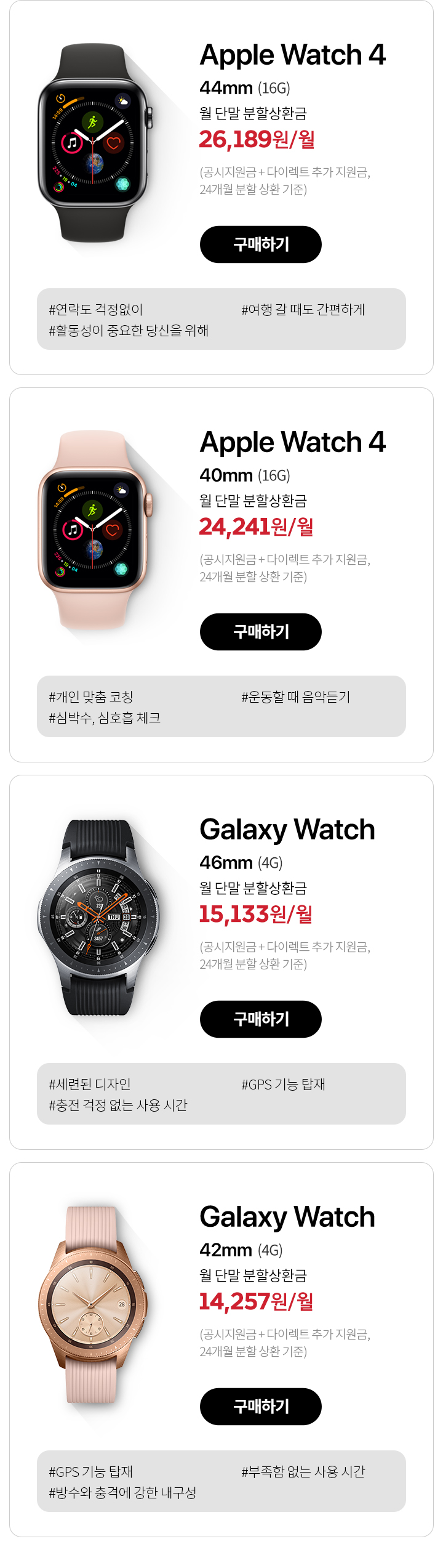Click the 14,257원/월 price

pos(257,1302)
